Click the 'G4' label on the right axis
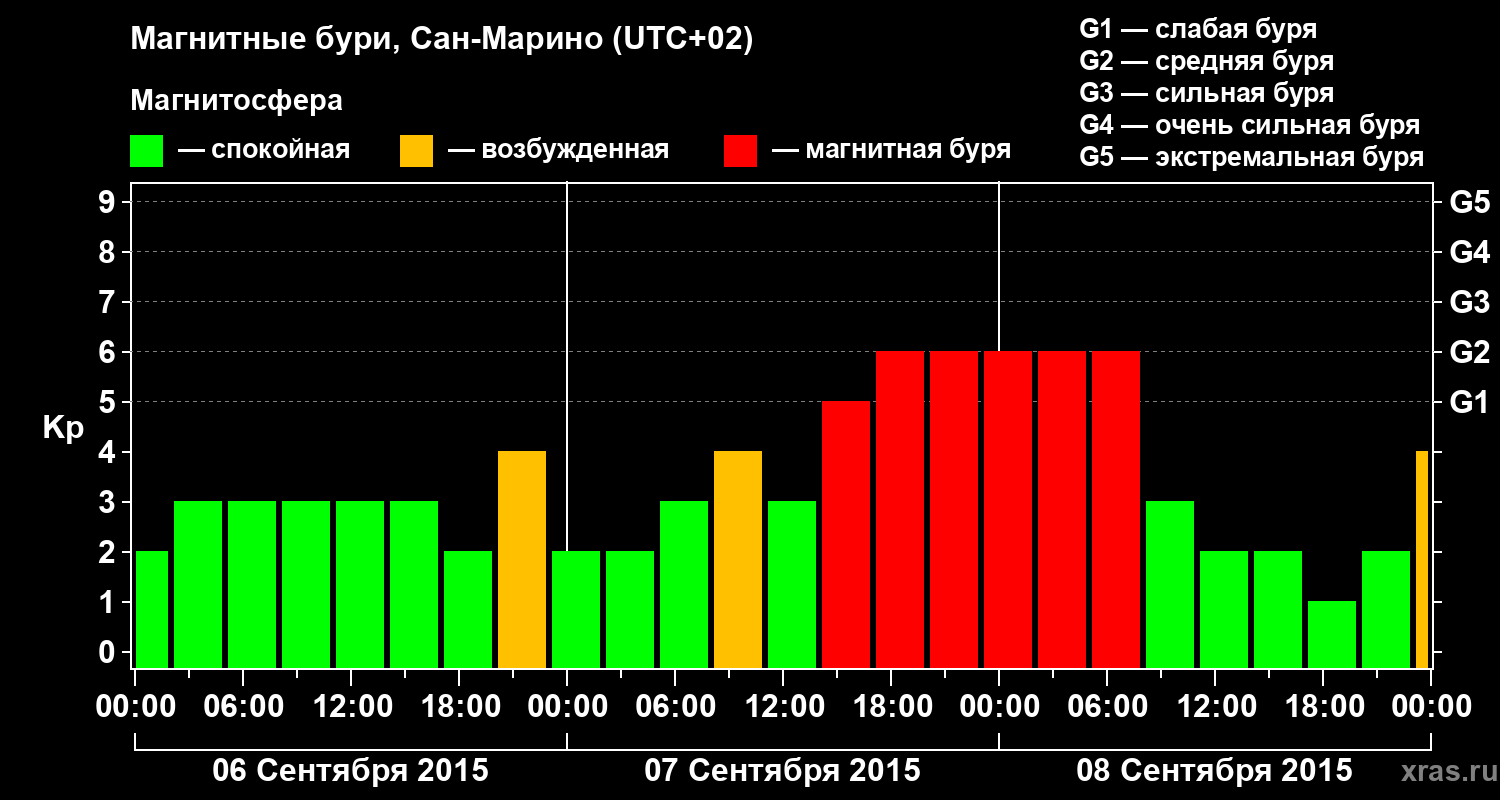The width and height of the screenshot is (1500, 800). point(1470,253)
